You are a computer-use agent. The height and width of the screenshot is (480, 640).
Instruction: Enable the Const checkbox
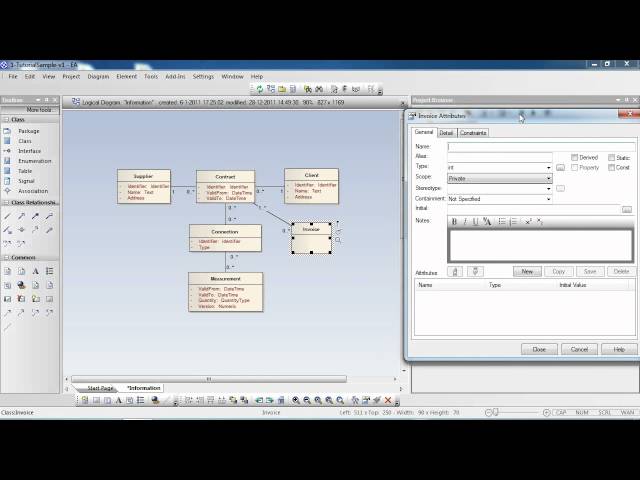[x=611, y=168]
